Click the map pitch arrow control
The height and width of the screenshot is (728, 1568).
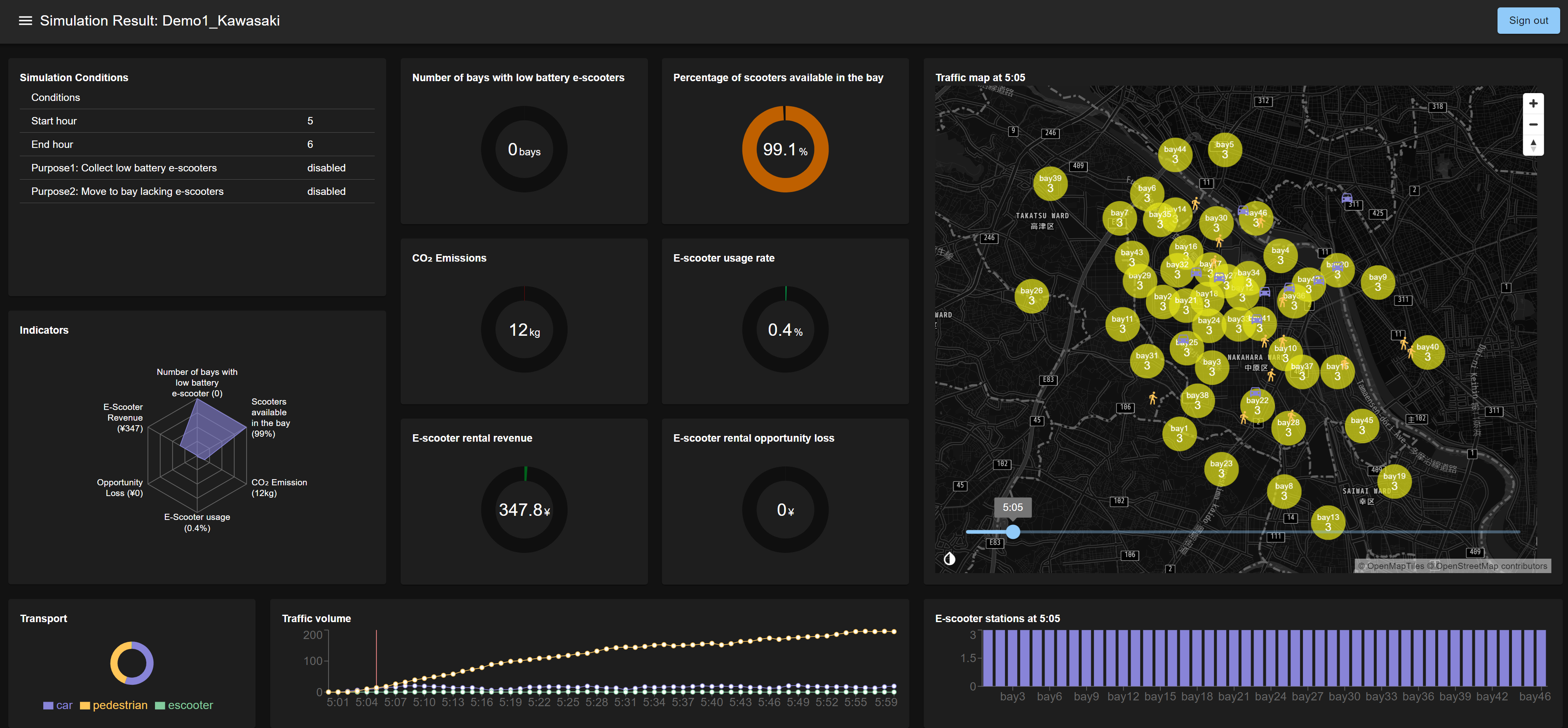pyautogui.click(x=1534, y=145)
